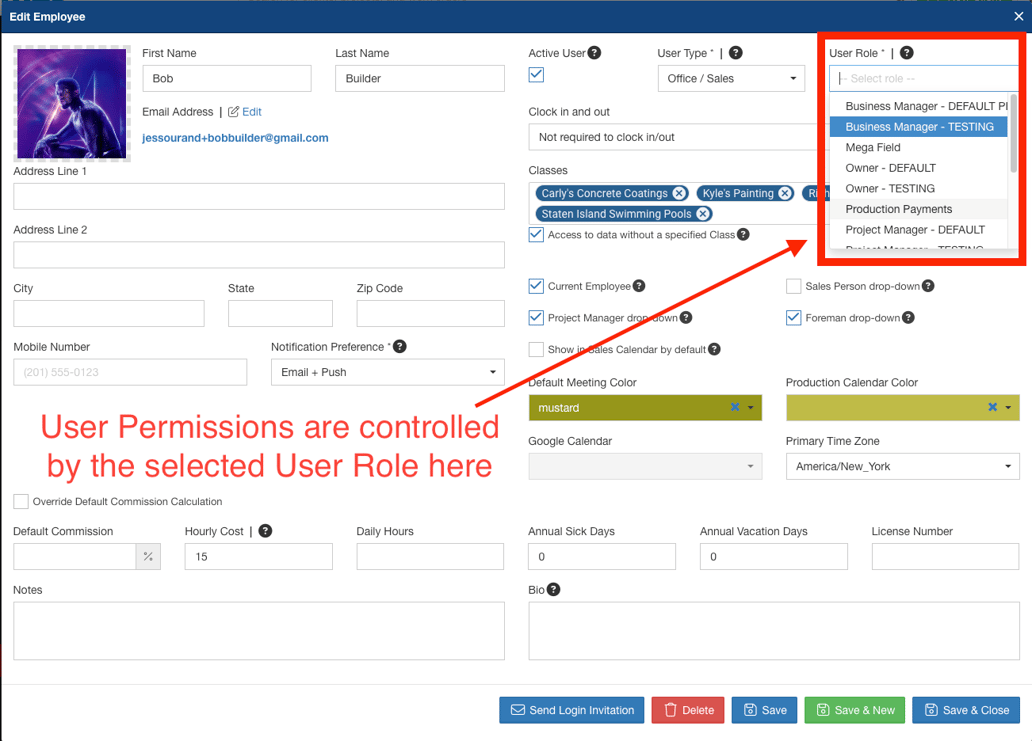
Task: Open the User Type dropdown
Action: tap(731, 78)
